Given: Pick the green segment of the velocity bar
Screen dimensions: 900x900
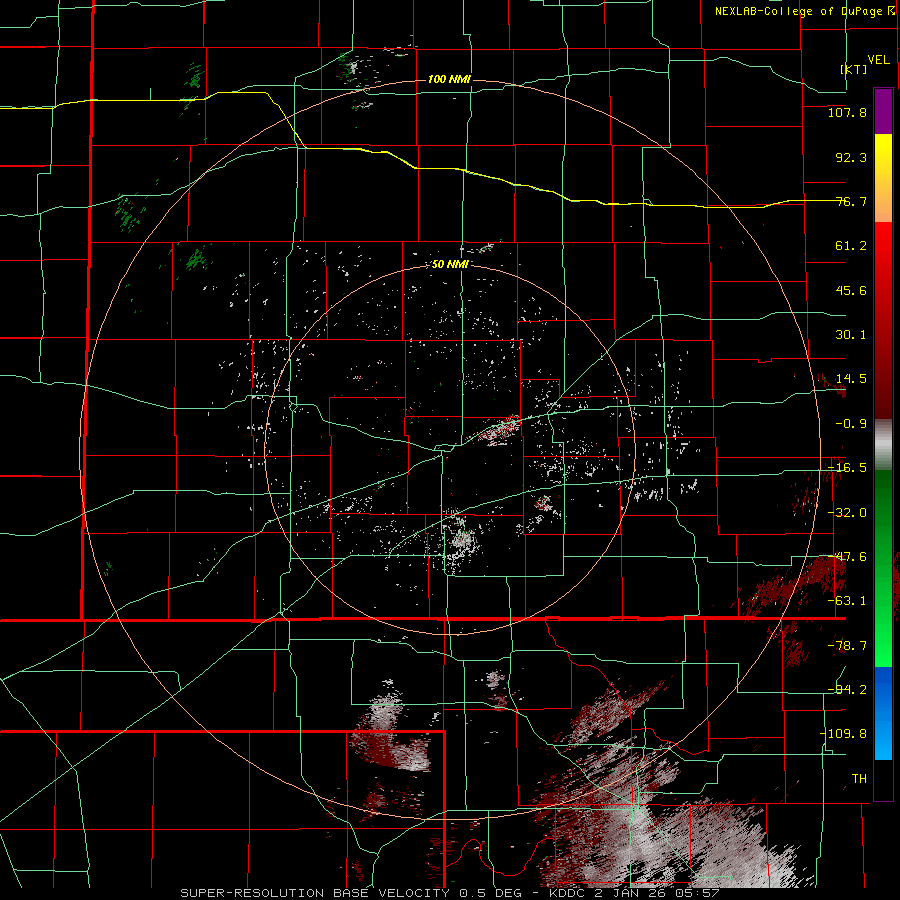Looking at the screenshot, I should point(883,568).
